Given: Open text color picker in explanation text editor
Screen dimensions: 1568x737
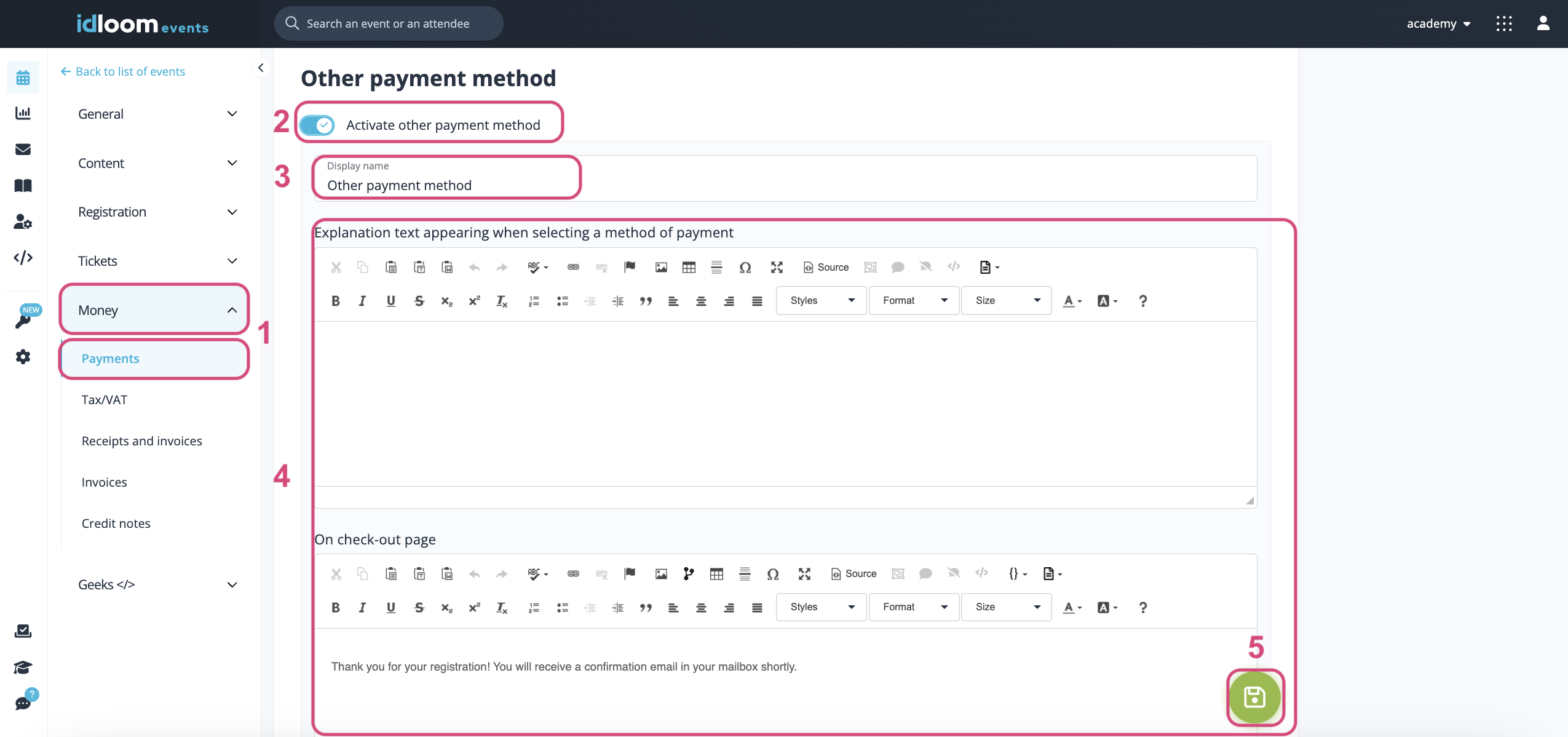Looking at the screenshot, I should (1072, 301).
